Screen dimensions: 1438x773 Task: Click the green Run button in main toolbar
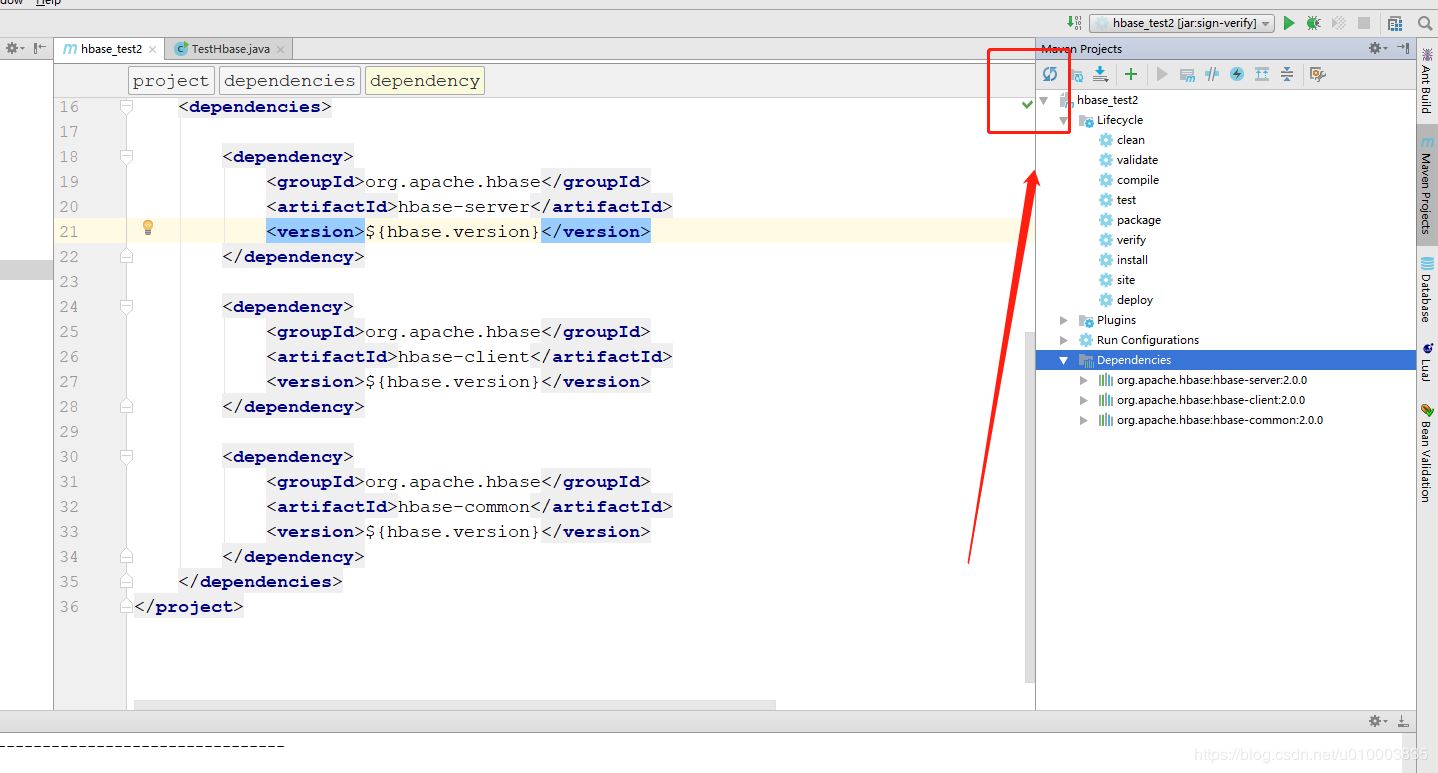click(1289, 23)
